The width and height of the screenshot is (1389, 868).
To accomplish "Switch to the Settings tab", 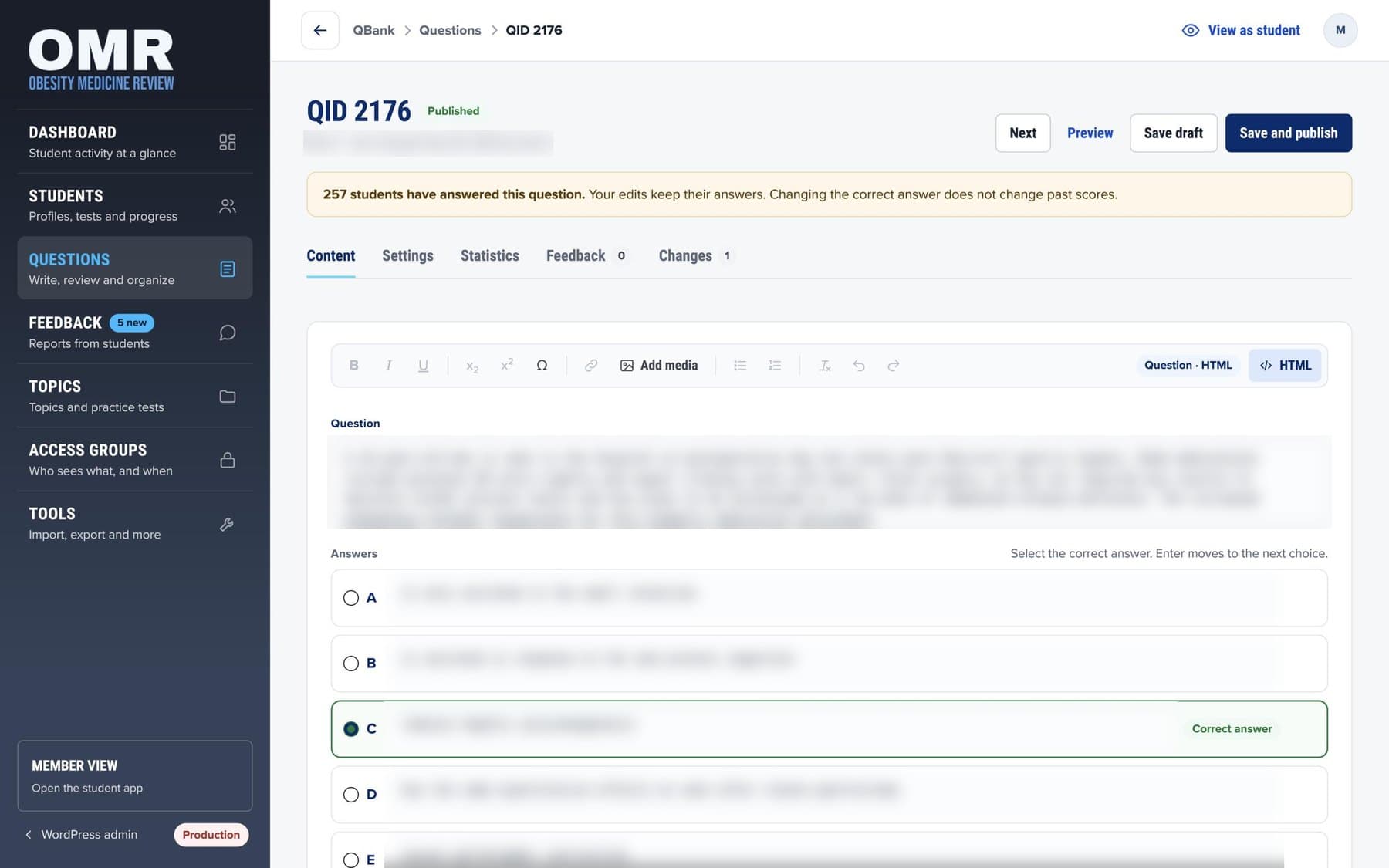I will coord(407,255).
